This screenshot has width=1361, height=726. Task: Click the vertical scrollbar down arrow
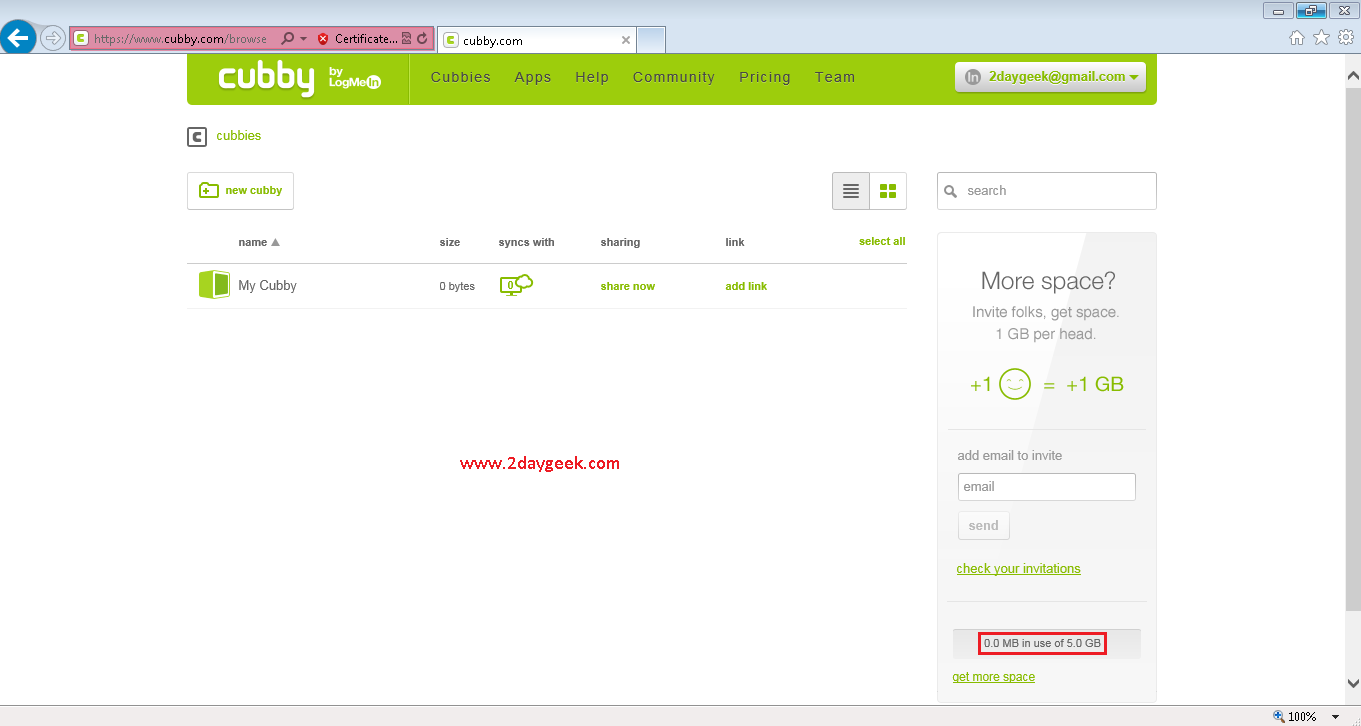(1353, 684)
